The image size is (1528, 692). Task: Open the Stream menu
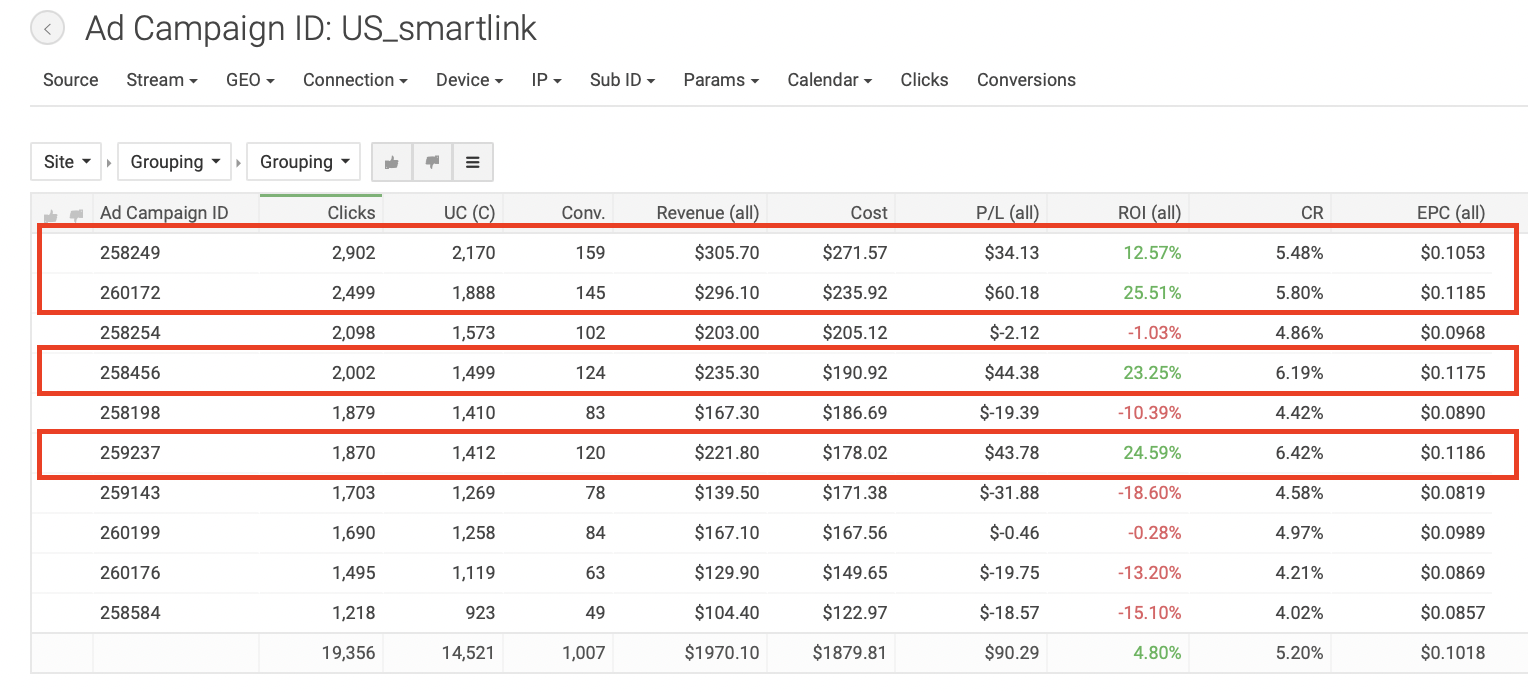coord(161,80)
